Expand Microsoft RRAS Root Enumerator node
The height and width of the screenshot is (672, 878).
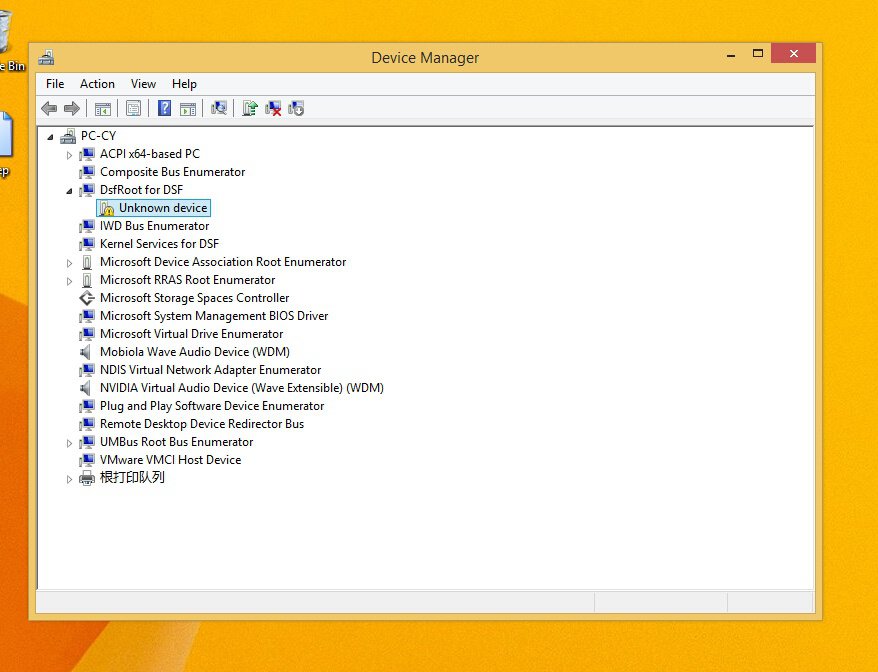(x=69, y=280)
